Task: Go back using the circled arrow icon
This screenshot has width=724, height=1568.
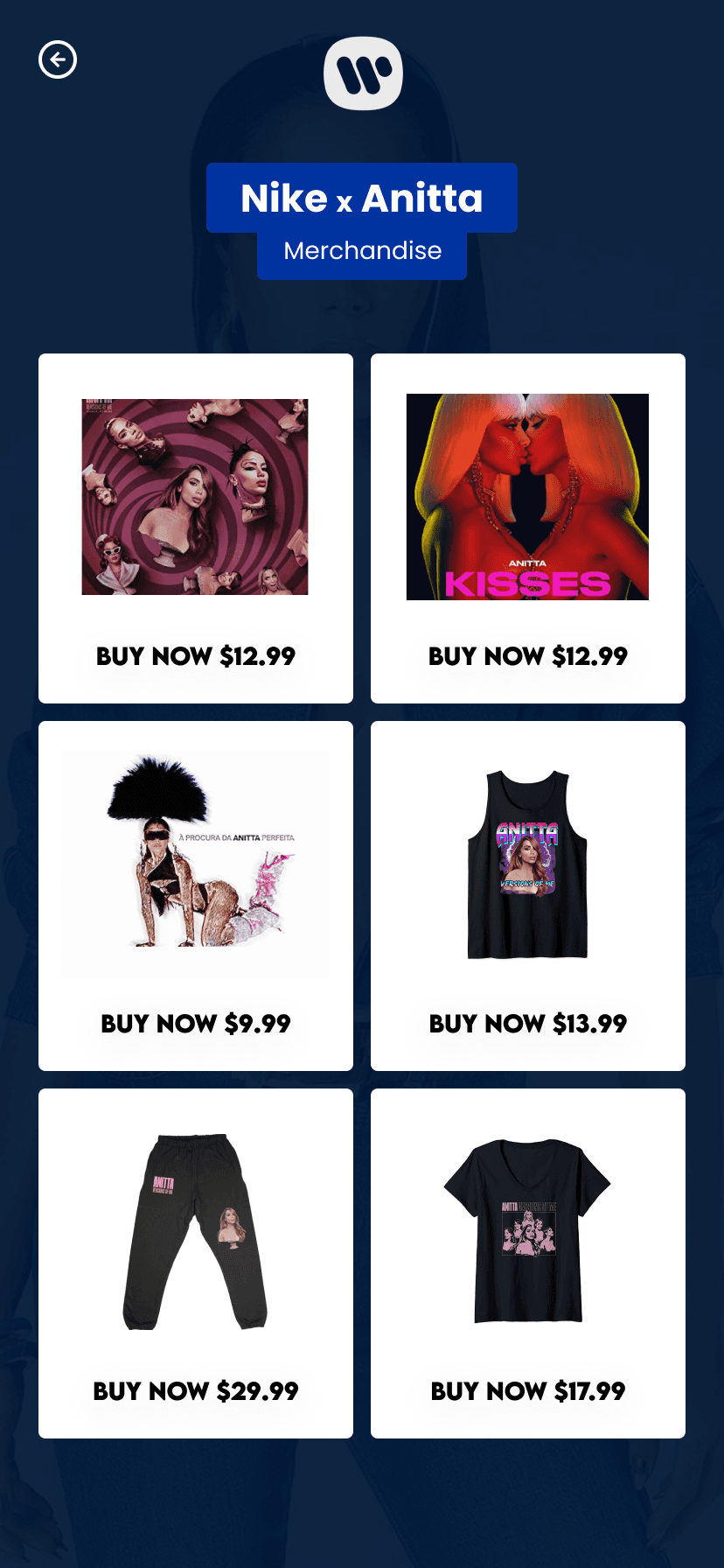Action: (58, 59)
